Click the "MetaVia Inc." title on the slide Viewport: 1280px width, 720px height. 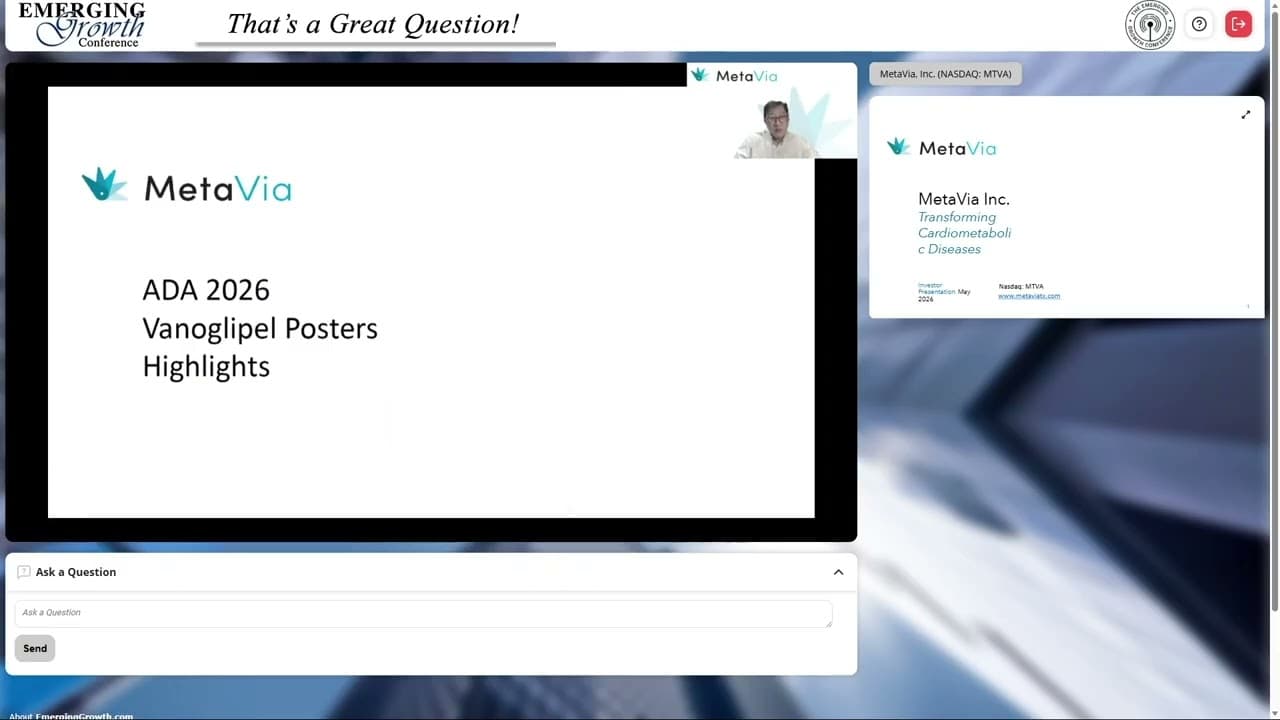964,199
